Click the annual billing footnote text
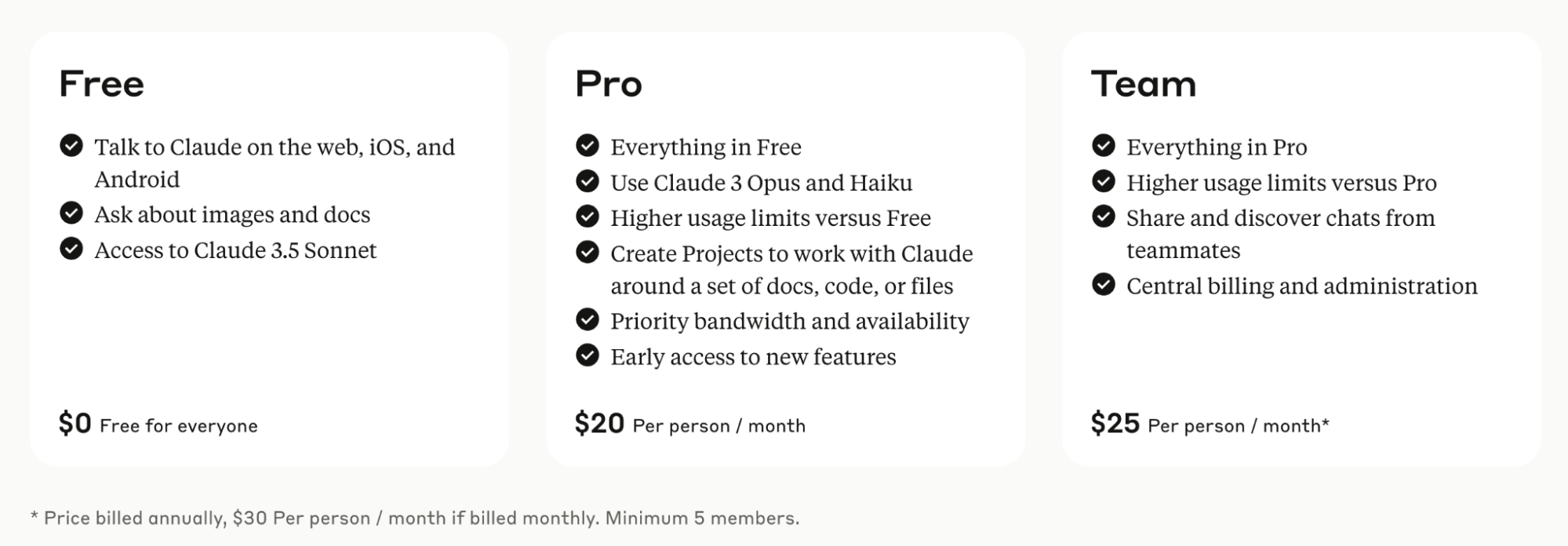1568x546 pixels. [x=415, y=519]
